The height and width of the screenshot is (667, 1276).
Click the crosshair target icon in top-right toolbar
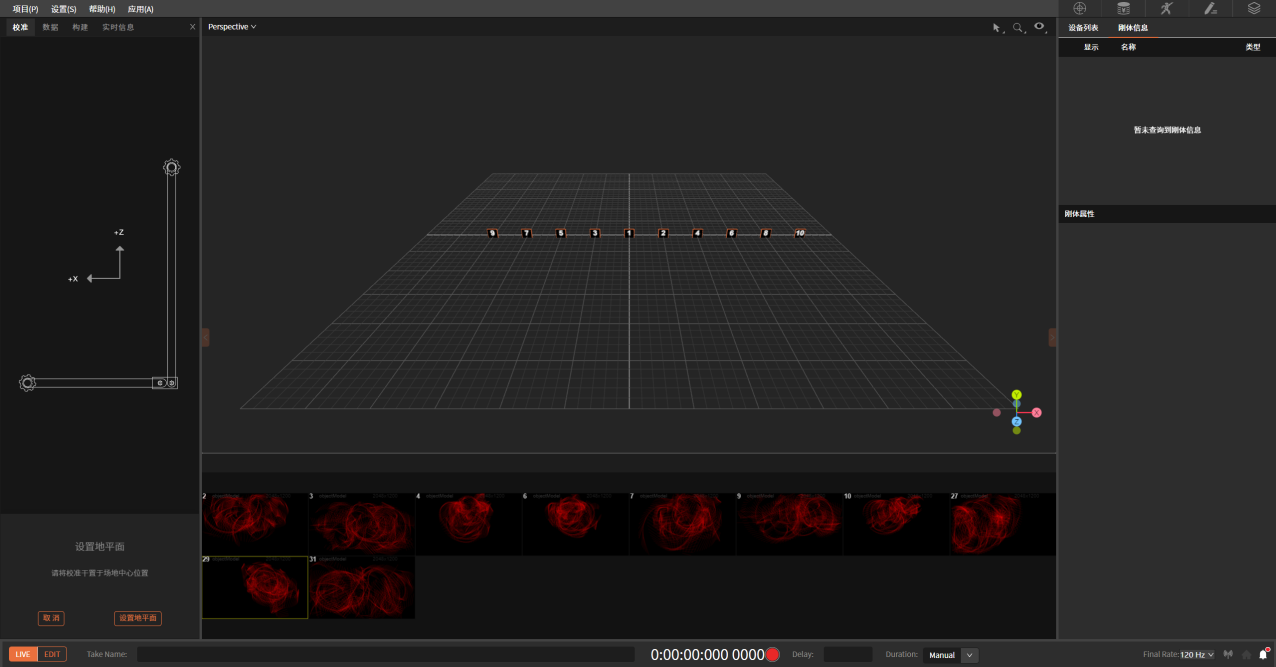coord(1079,8)
